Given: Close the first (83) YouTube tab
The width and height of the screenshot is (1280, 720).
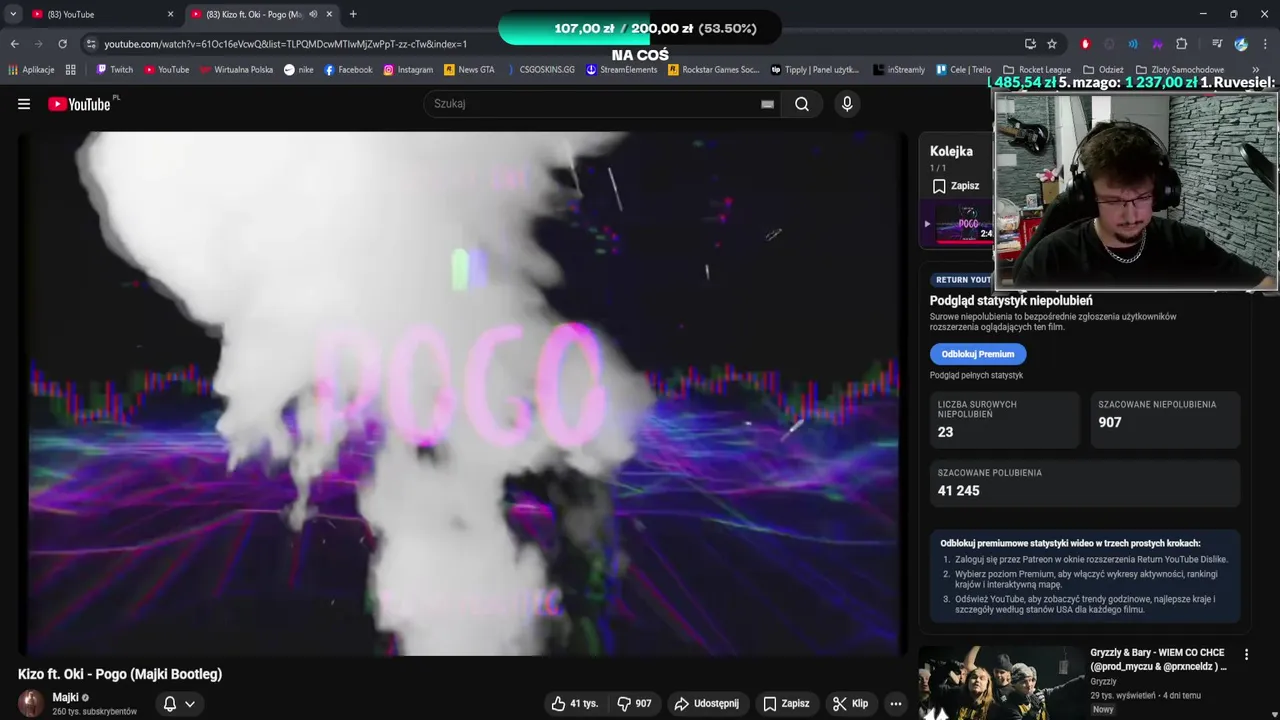Looking at the screenshot, I should point(170,14).
